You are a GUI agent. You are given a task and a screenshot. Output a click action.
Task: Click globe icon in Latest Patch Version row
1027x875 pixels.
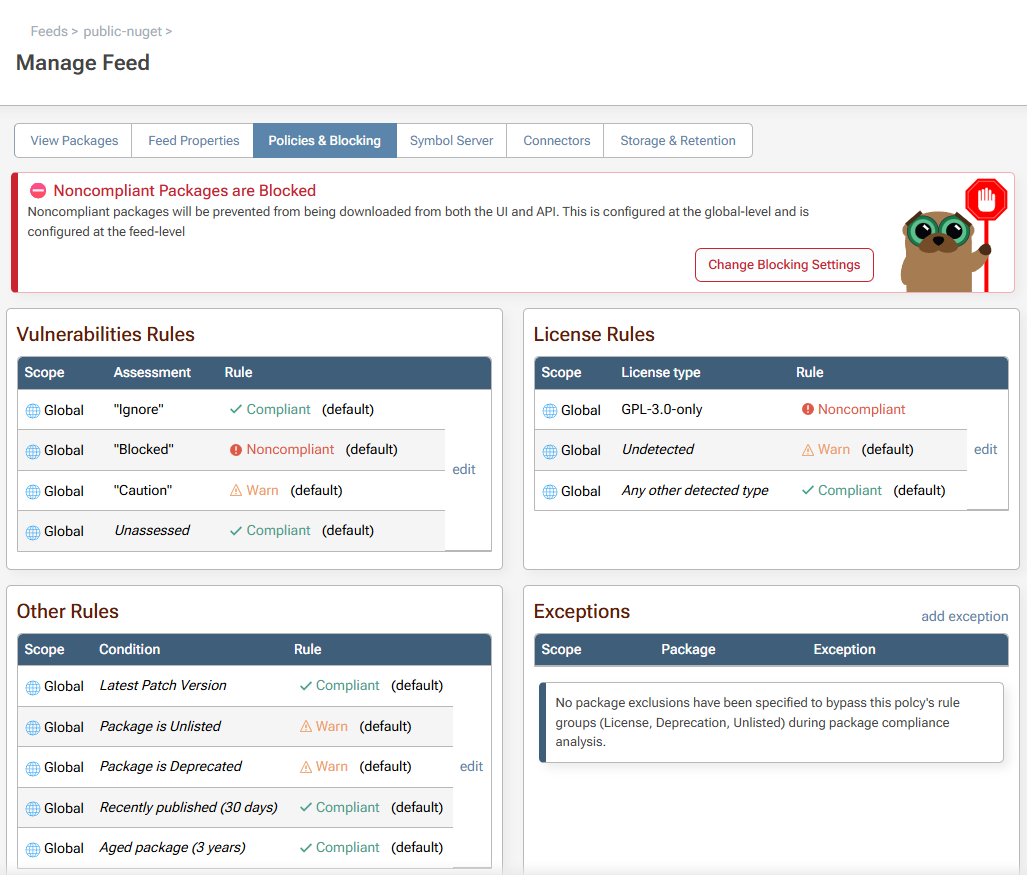33,687
